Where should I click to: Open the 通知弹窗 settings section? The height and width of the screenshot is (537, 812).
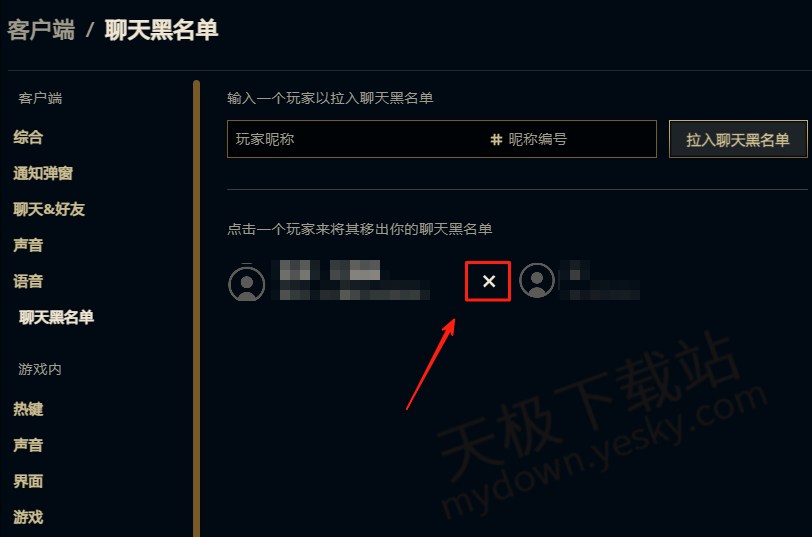43,173
